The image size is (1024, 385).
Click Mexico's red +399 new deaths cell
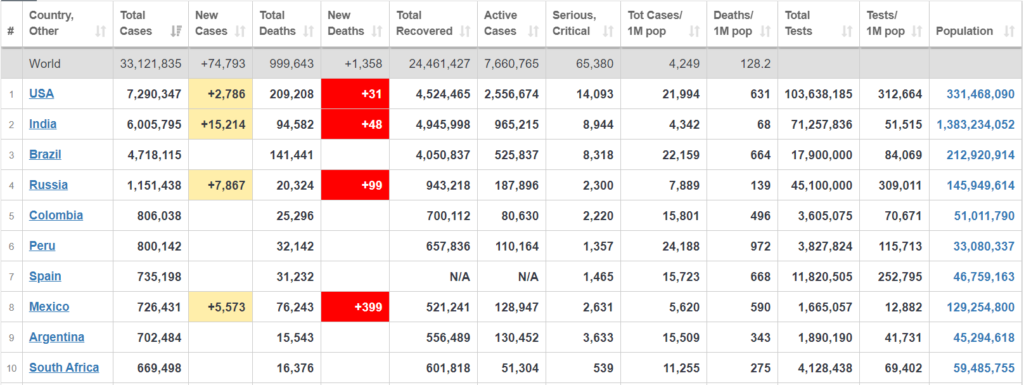tap(355, 307)
